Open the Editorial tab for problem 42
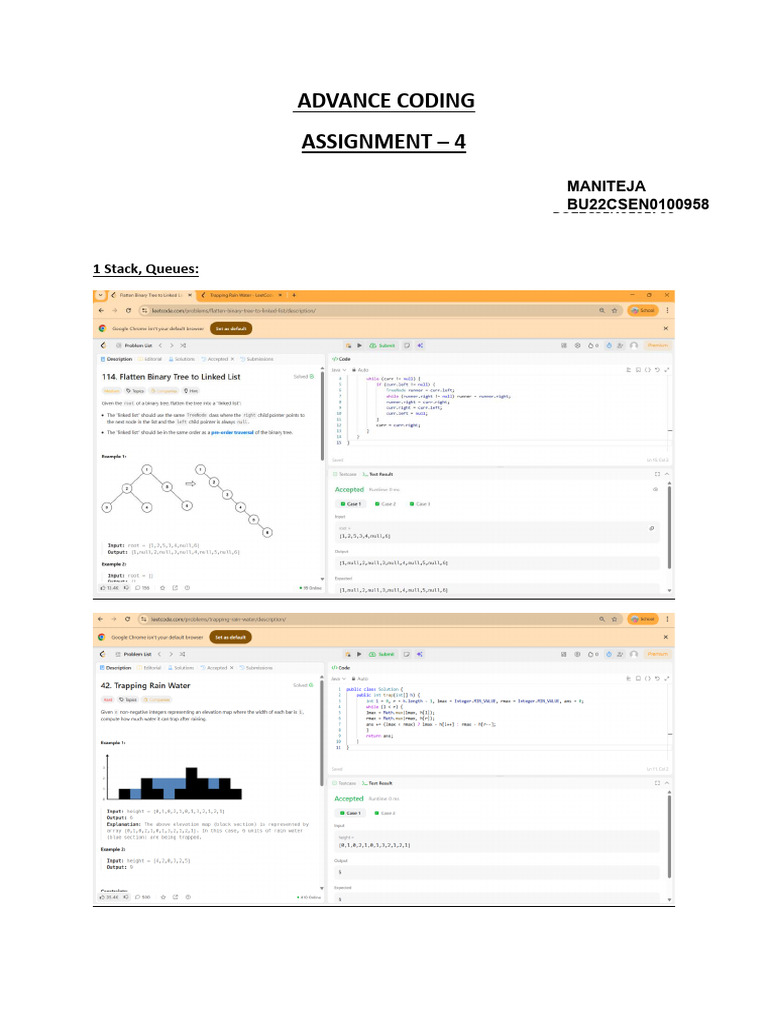 150,668
